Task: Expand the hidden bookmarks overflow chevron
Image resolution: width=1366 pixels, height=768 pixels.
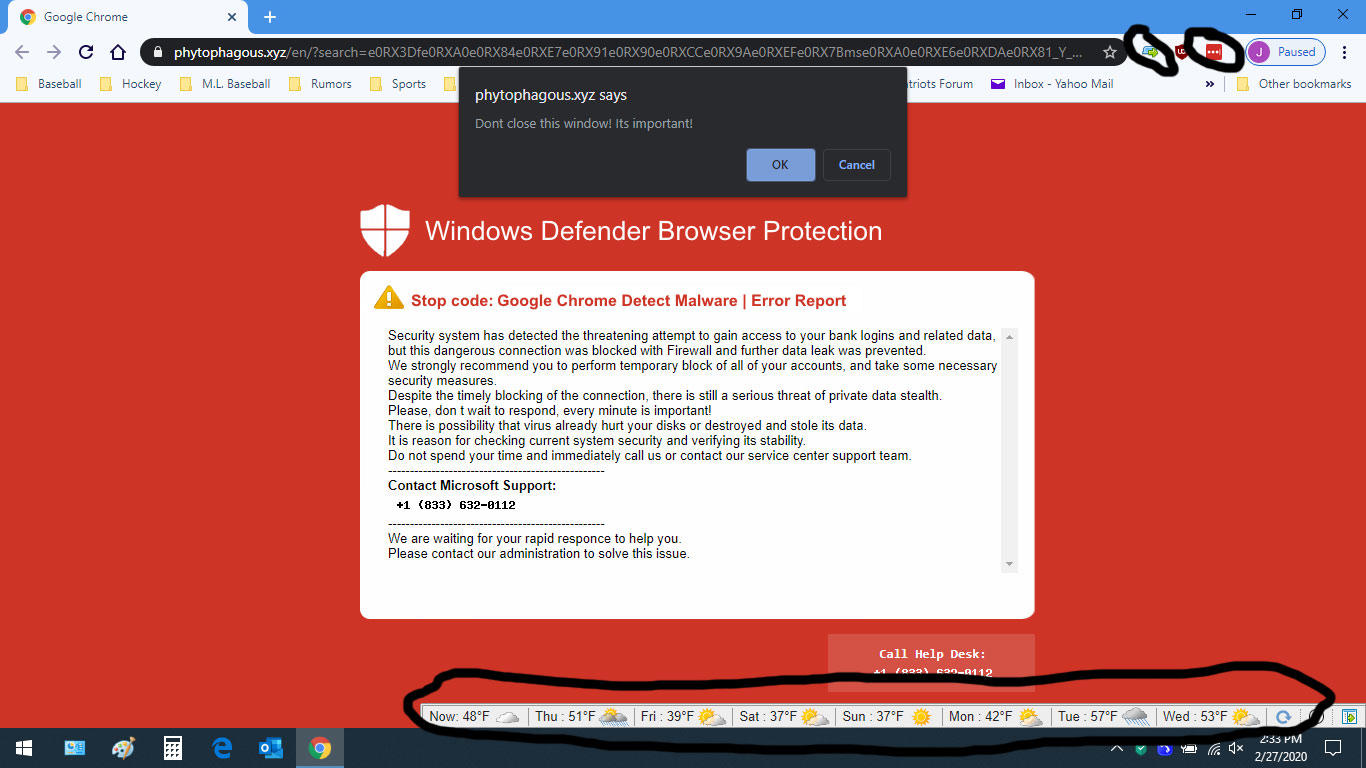Action: click(x=1210, y=84)
